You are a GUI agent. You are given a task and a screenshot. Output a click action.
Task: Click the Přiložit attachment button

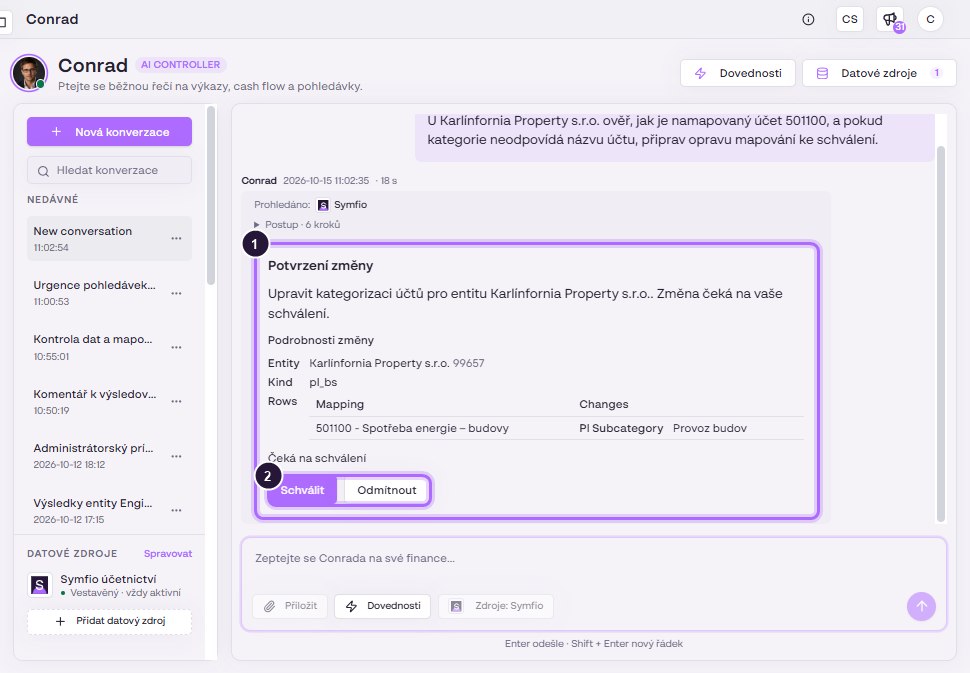[290, 606]
